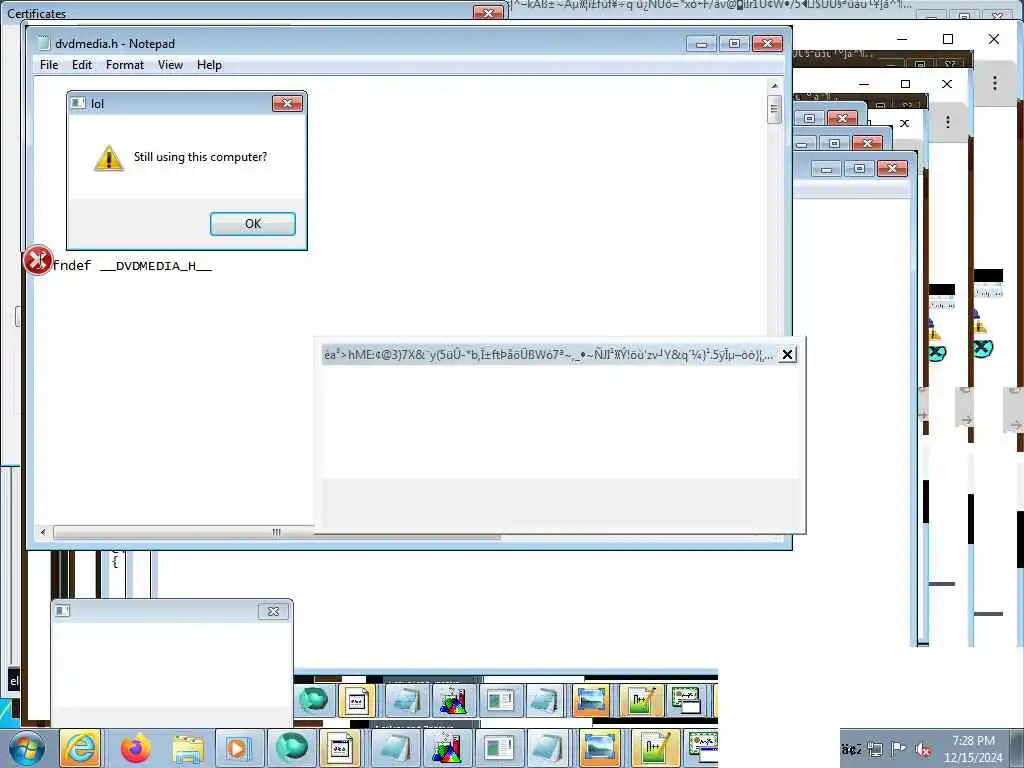Open the Windows Start menu
The height and width of the screenshot is (768, 1024).
pyautogui.click(x=26, y=748)
